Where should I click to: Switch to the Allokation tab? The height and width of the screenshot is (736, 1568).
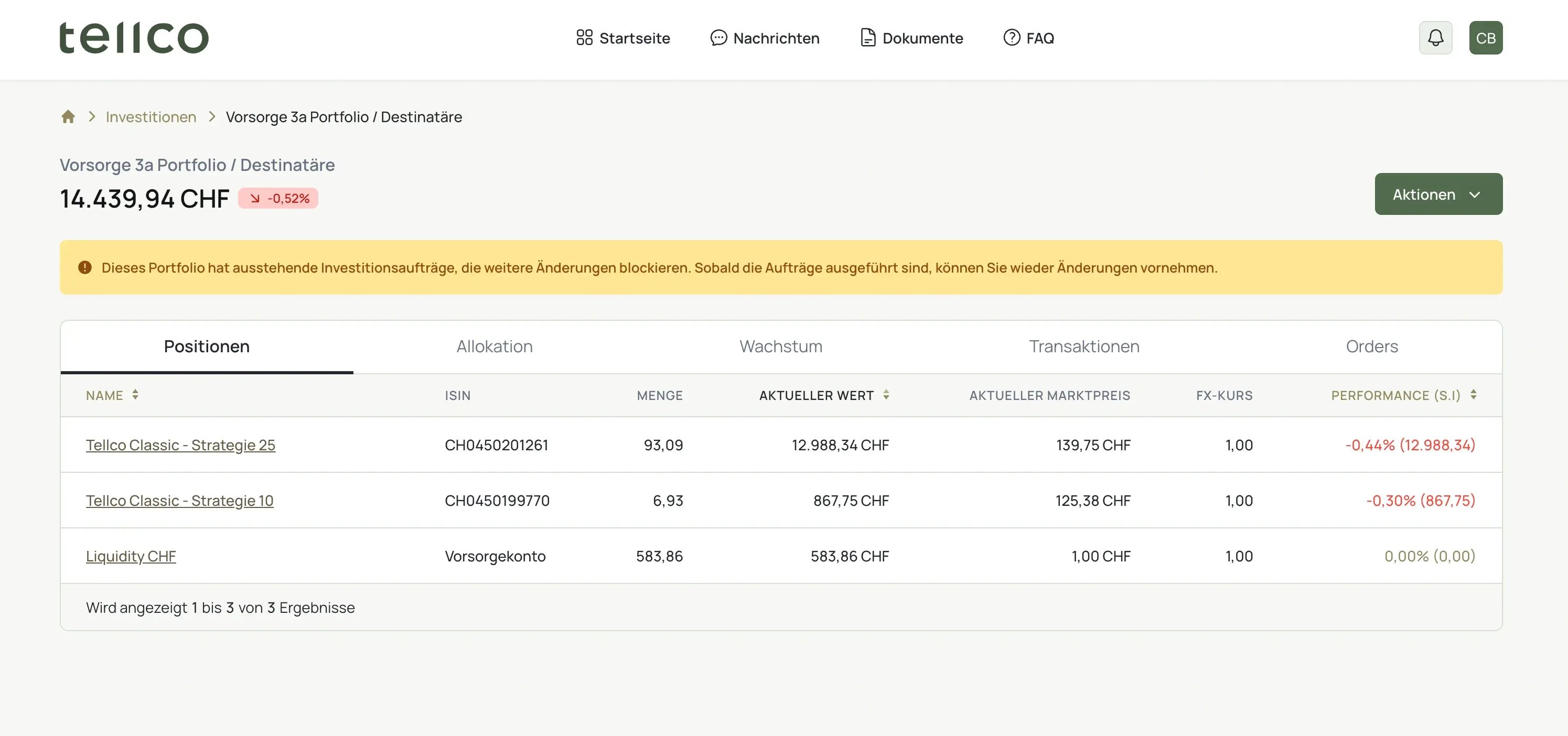(x=494, y=347)
